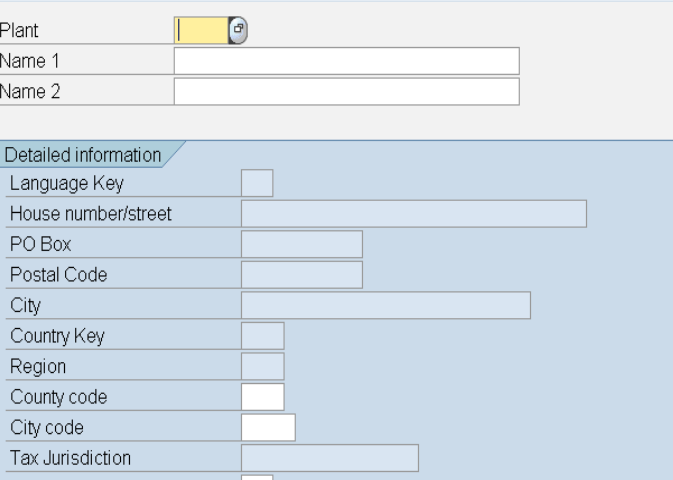
Task: Click the Plant input field
Action: pos(201,30)
